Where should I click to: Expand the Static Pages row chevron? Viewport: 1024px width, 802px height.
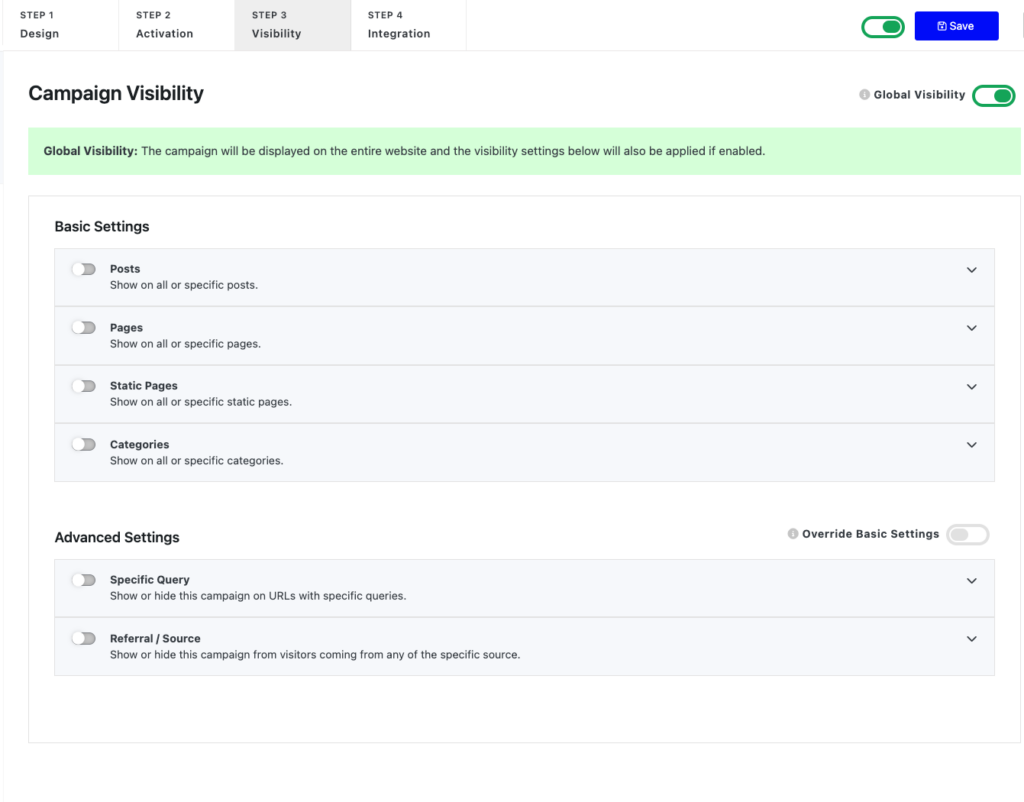(972, 387)
